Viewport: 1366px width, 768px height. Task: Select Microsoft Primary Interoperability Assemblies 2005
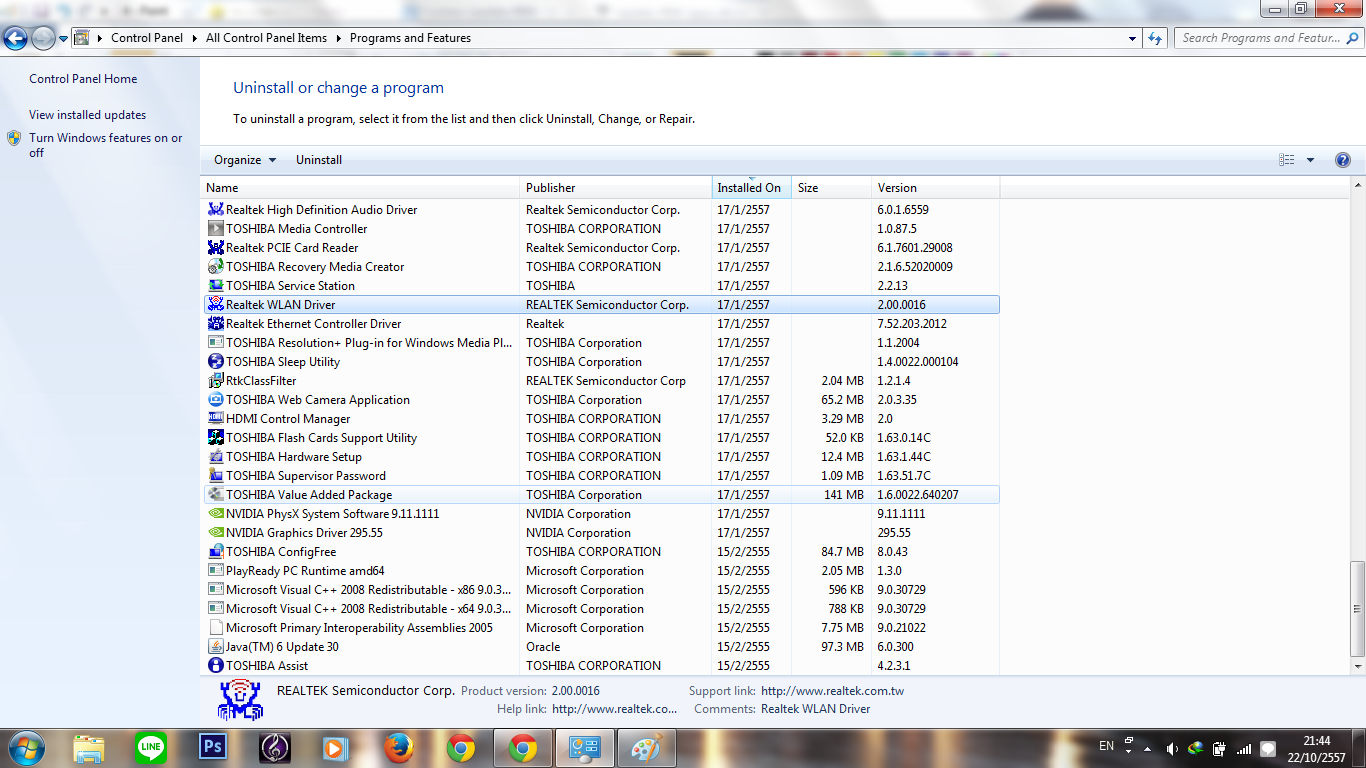601,628
